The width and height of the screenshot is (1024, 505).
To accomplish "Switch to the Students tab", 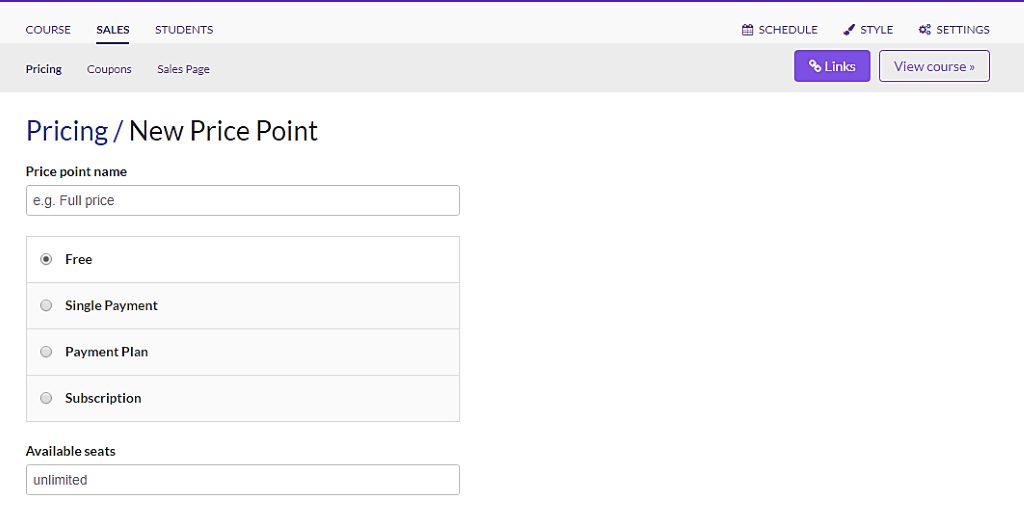I will [x=184, y=29].
